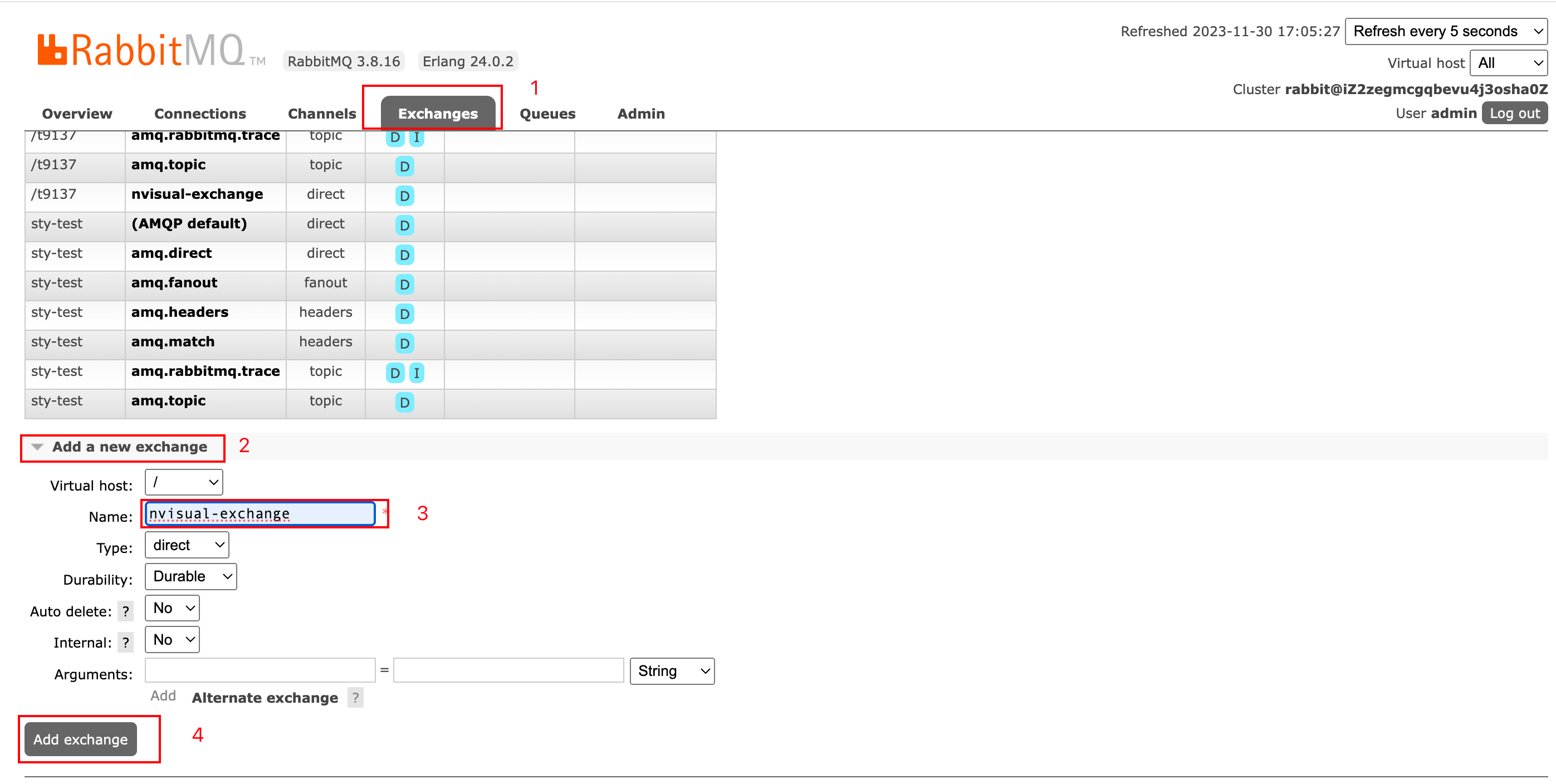
Task: Click the RabbitMQ logo icon
Action: coord(52,50)
